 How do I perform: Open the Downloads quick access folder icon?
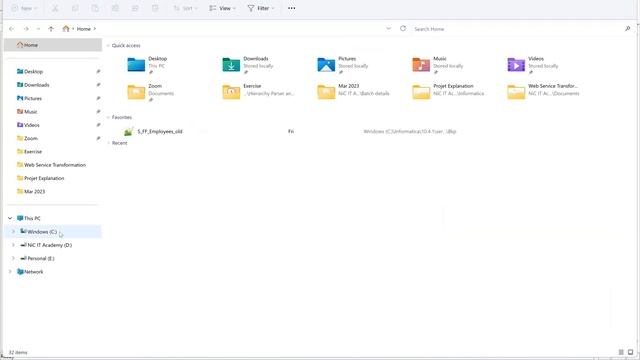[x=231, y=64]
